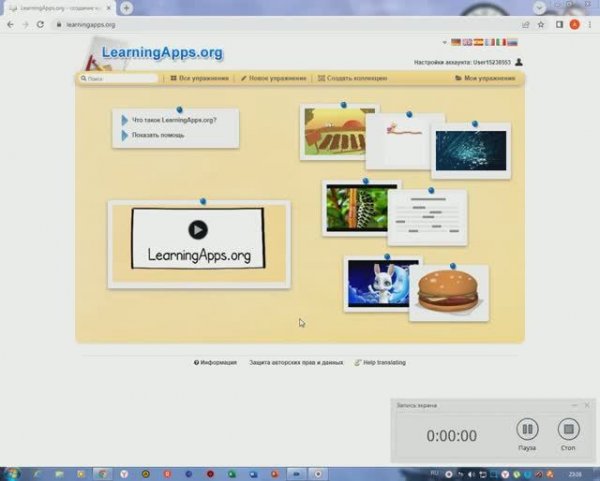Open 'Все упражнения' menu item
Image resolution: width=600 pixels, height=481 pixels.
(199, 78)
